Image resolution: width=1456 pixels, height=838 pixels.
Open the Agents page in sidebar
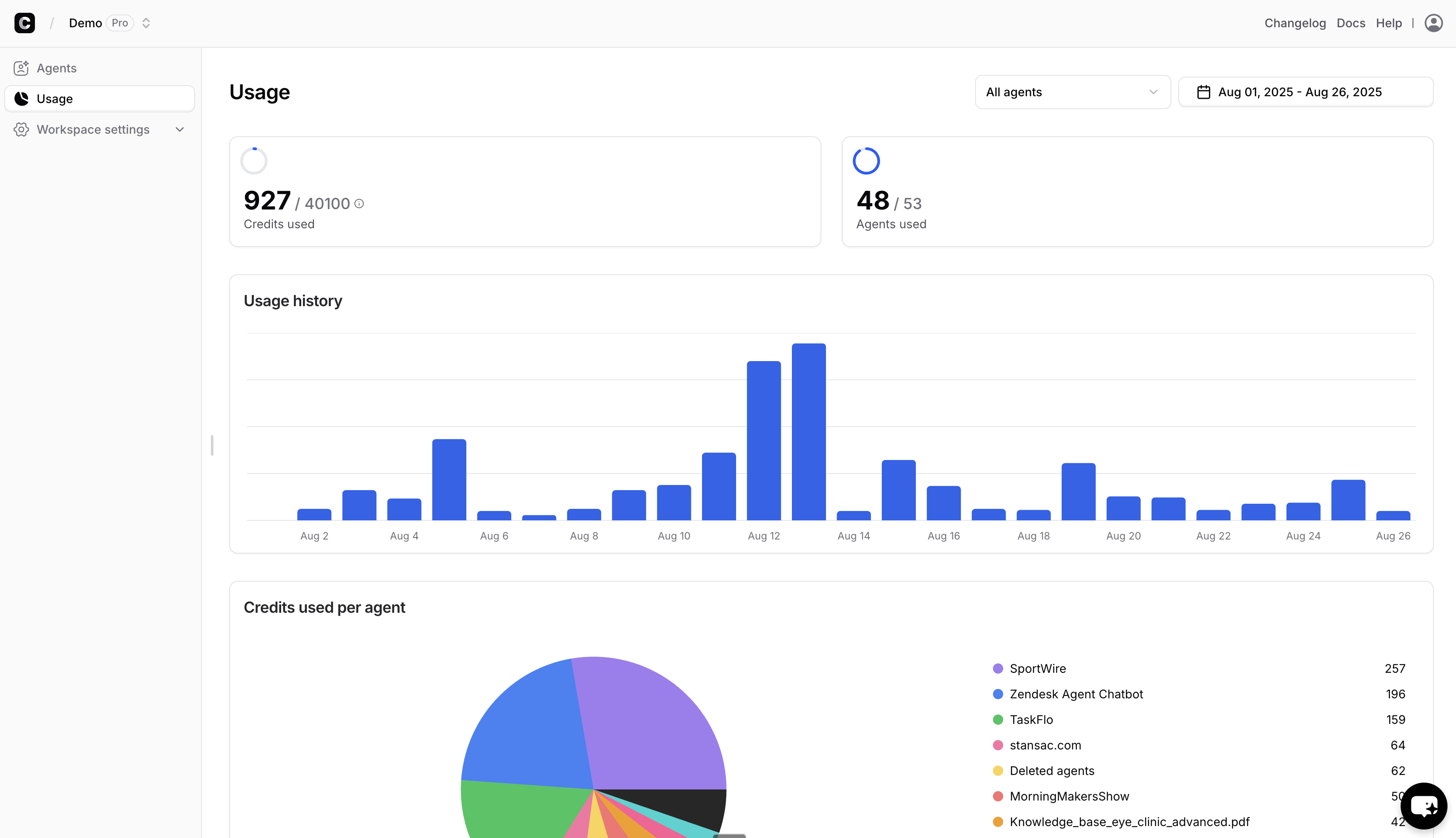pos(56,68)
